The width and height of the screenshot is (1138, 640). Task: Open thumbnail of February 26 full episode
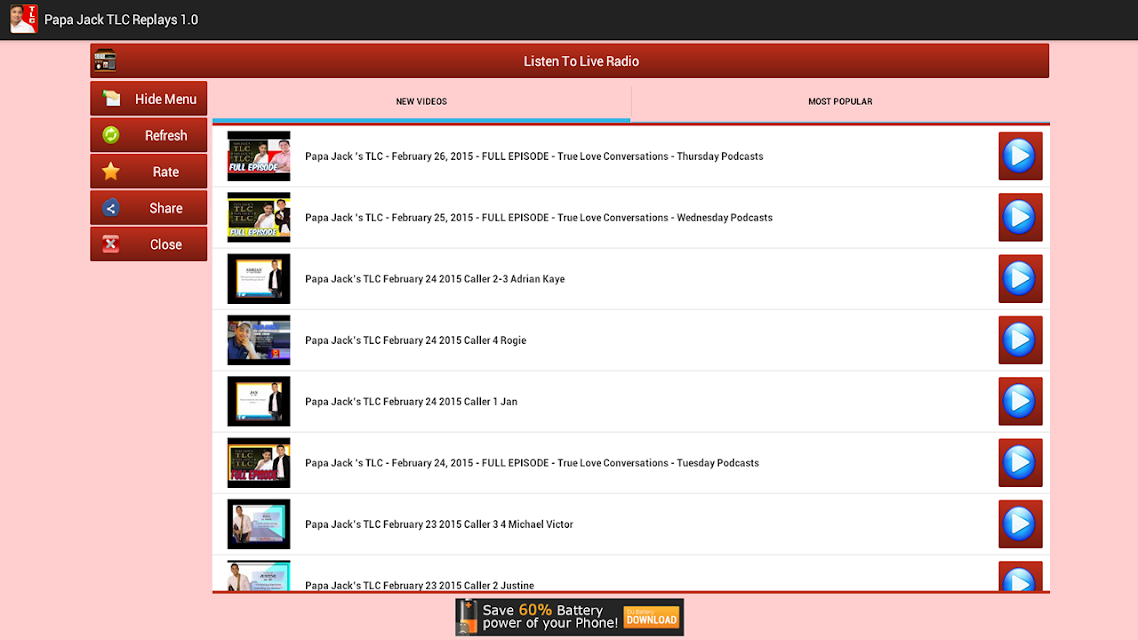coord(258,156)
